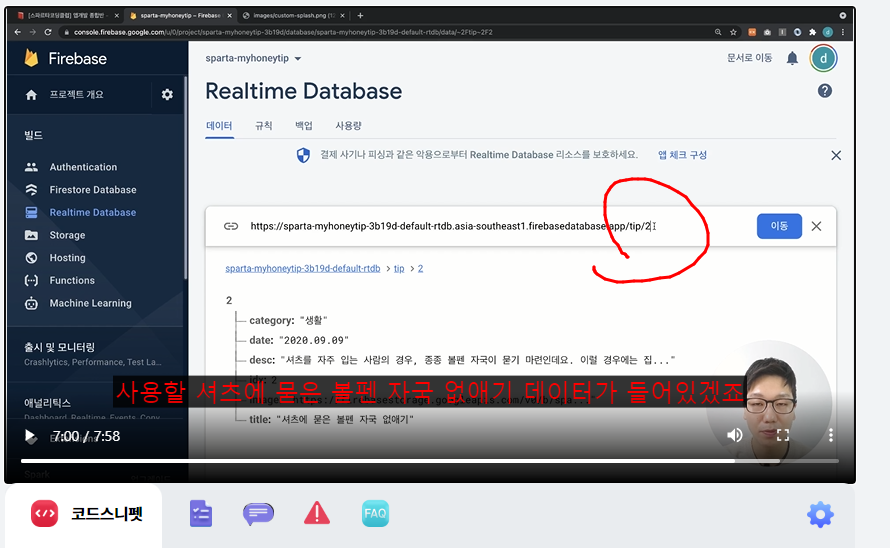Expand the sparta-myhoneytip project dropdown
This screenshot has width=890, height=548.
click(253, 58)
